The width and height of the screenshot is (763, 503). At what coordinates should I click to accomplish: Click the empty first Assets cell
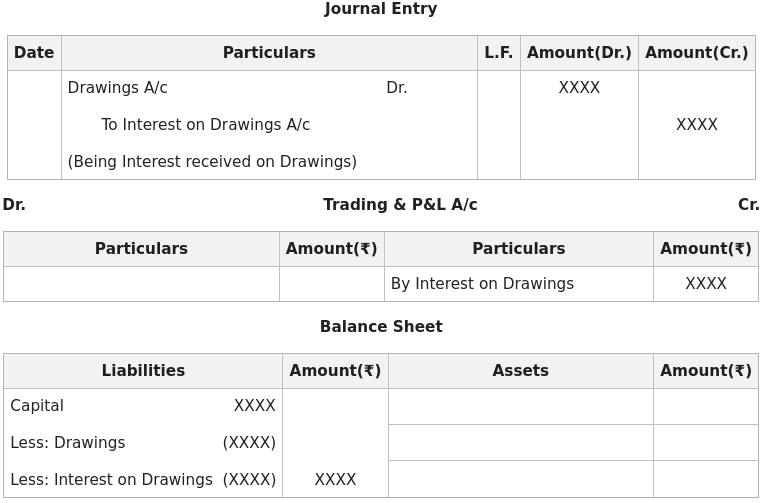pos(521,407)
